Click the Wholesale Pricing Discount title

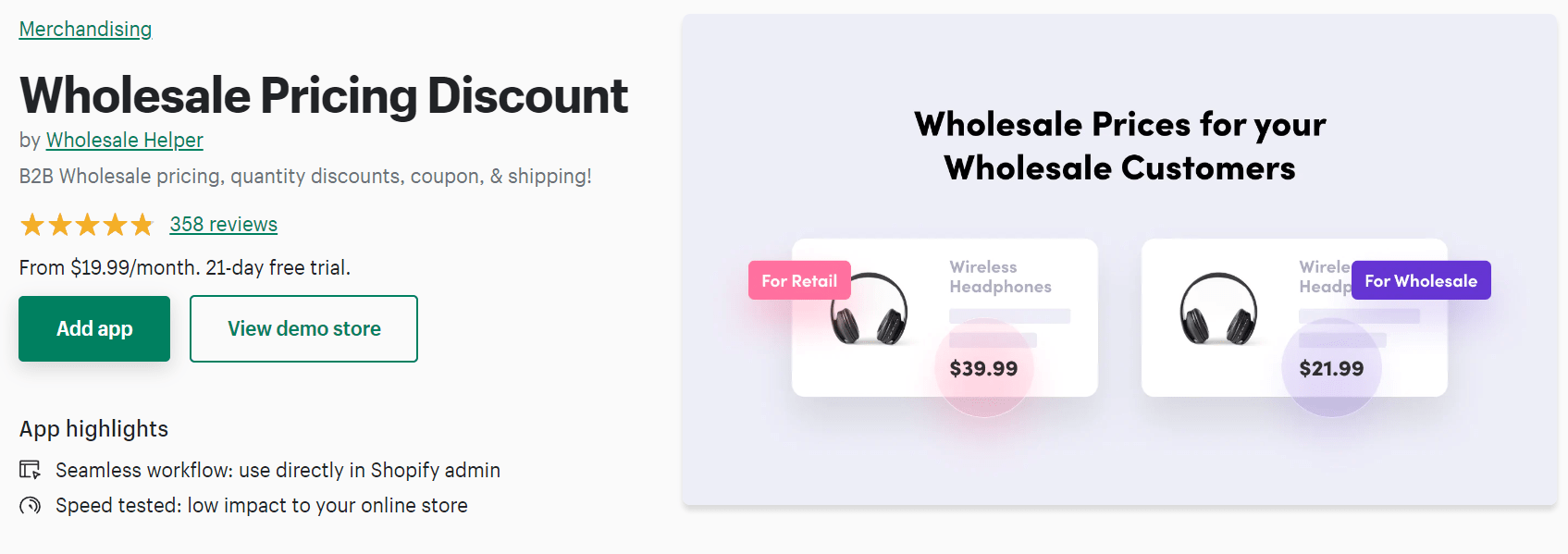324,95
